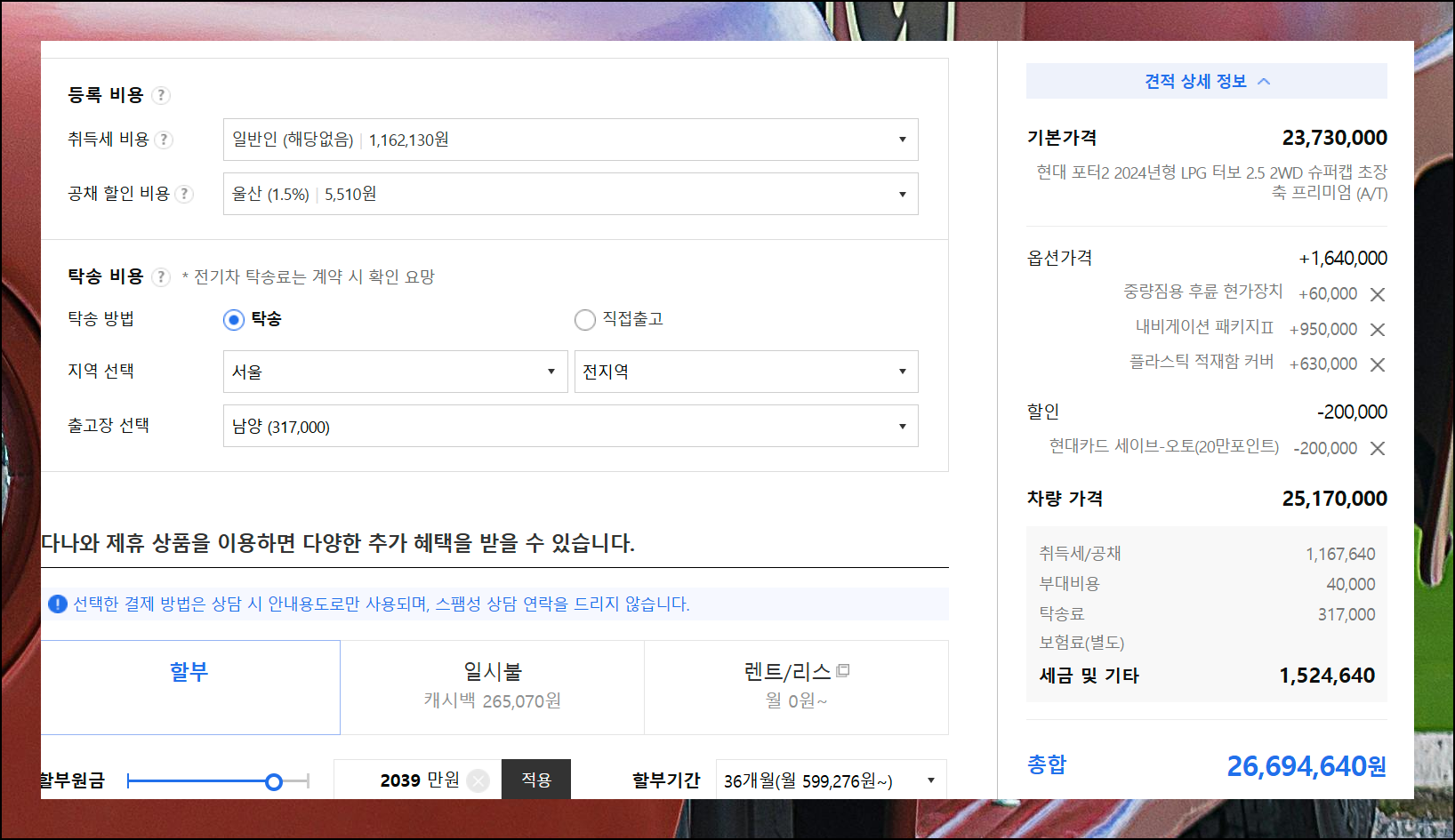Open region dropdown showing 서울

click(x=395, y=372)
